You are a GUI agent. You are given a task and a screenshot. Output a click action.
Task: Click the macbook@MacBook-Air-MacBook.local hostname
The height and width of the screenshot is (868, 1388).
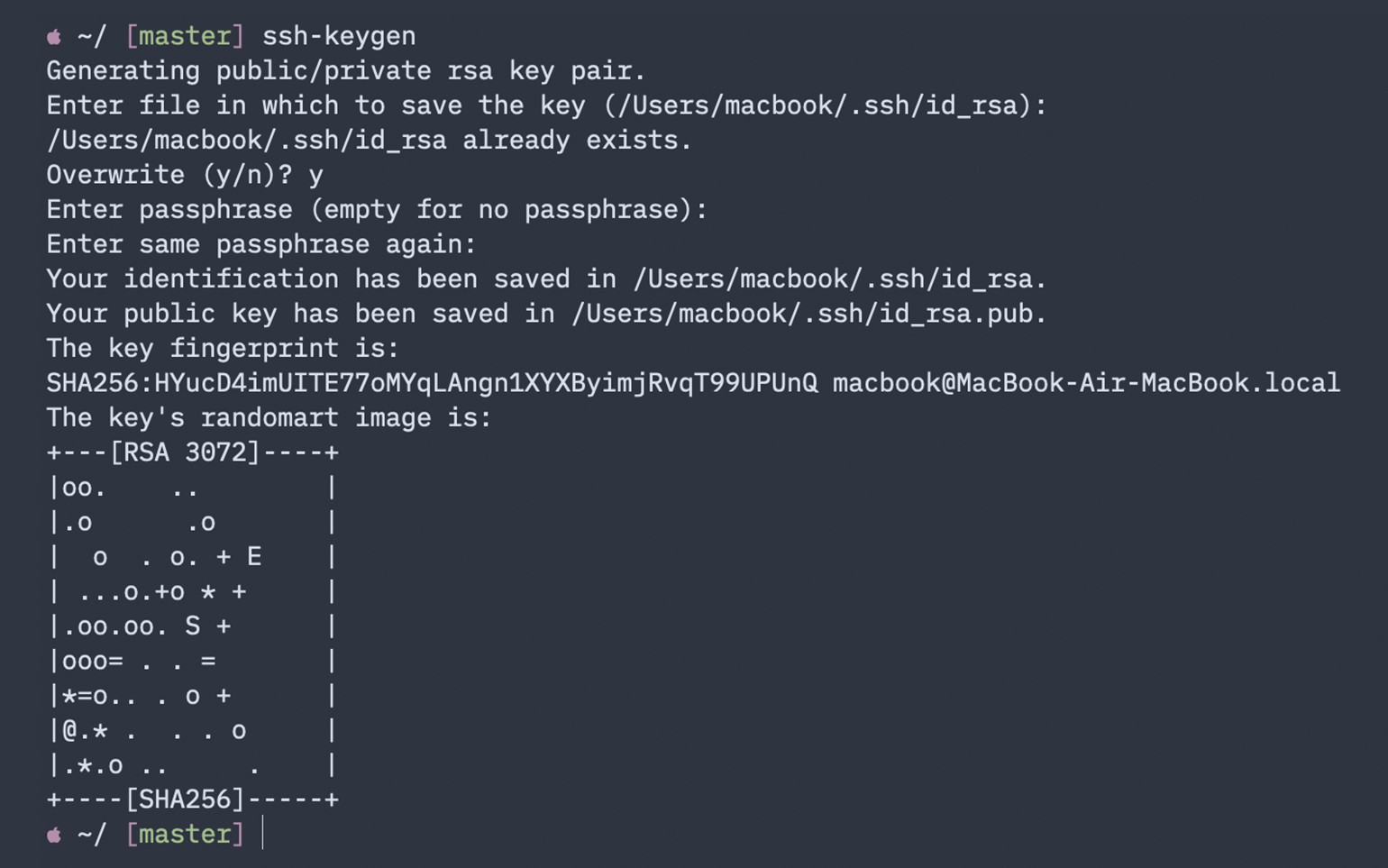1086,383
